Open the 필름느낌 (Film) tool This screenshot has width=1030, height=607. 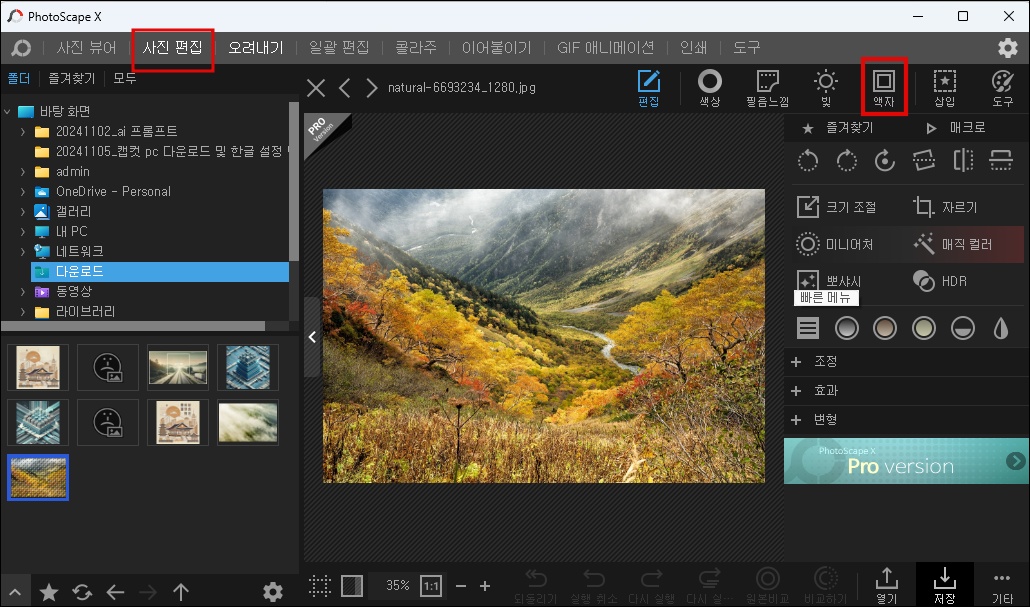[767, 88]
